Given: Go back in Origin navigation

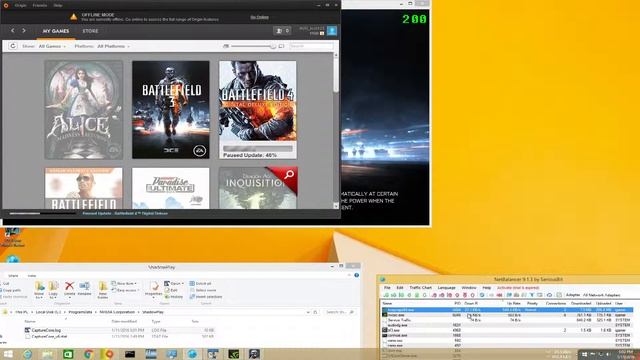Looking at the screenshot, I should (13, 31).
